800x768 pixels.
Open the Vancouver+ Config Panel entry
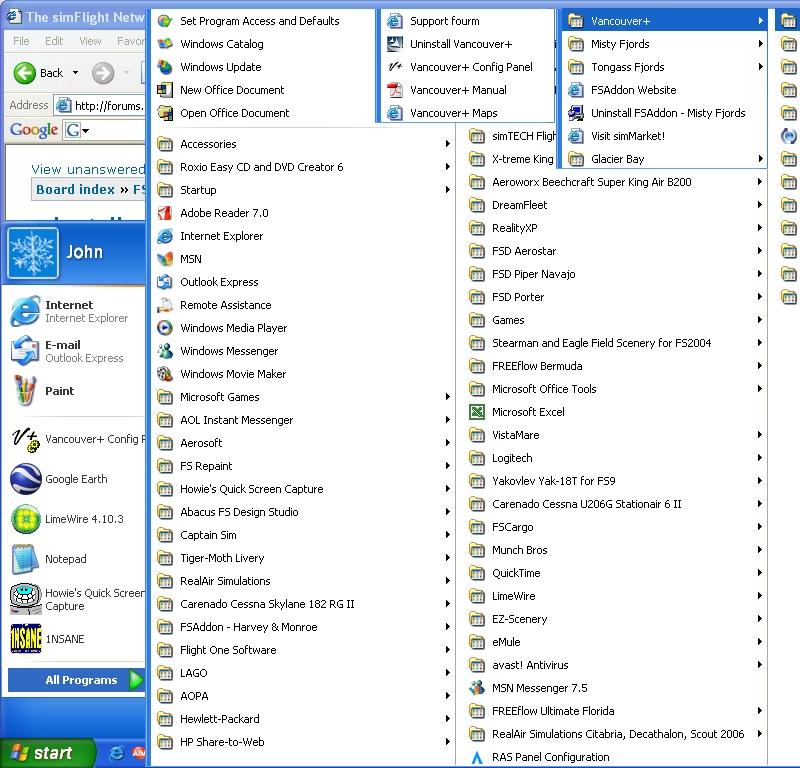[470, 67]
